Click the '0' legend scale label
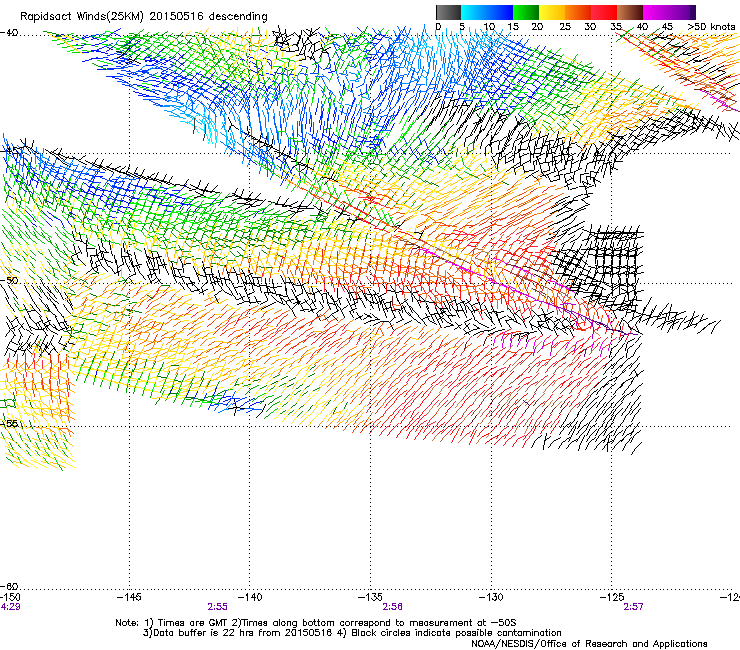The image size is (740, 650). 438,27
